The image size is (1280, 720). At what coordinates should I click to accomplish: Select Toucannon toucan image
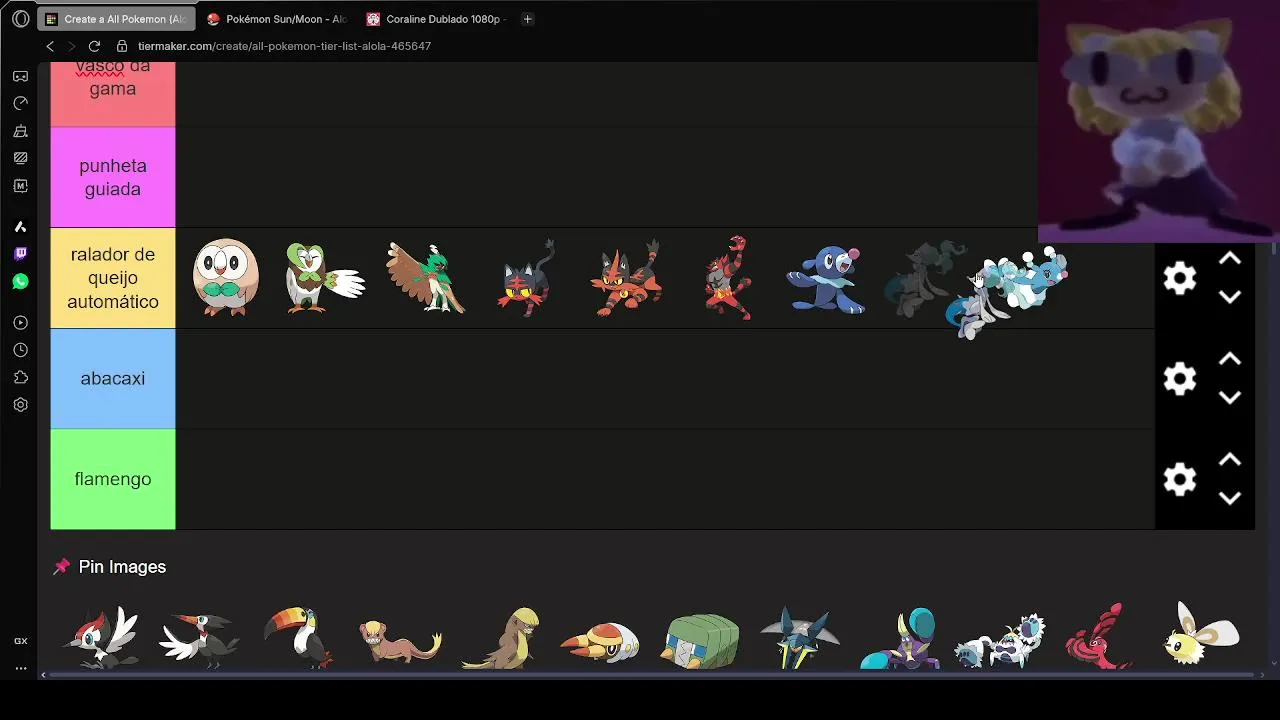(x=299, y=637)
